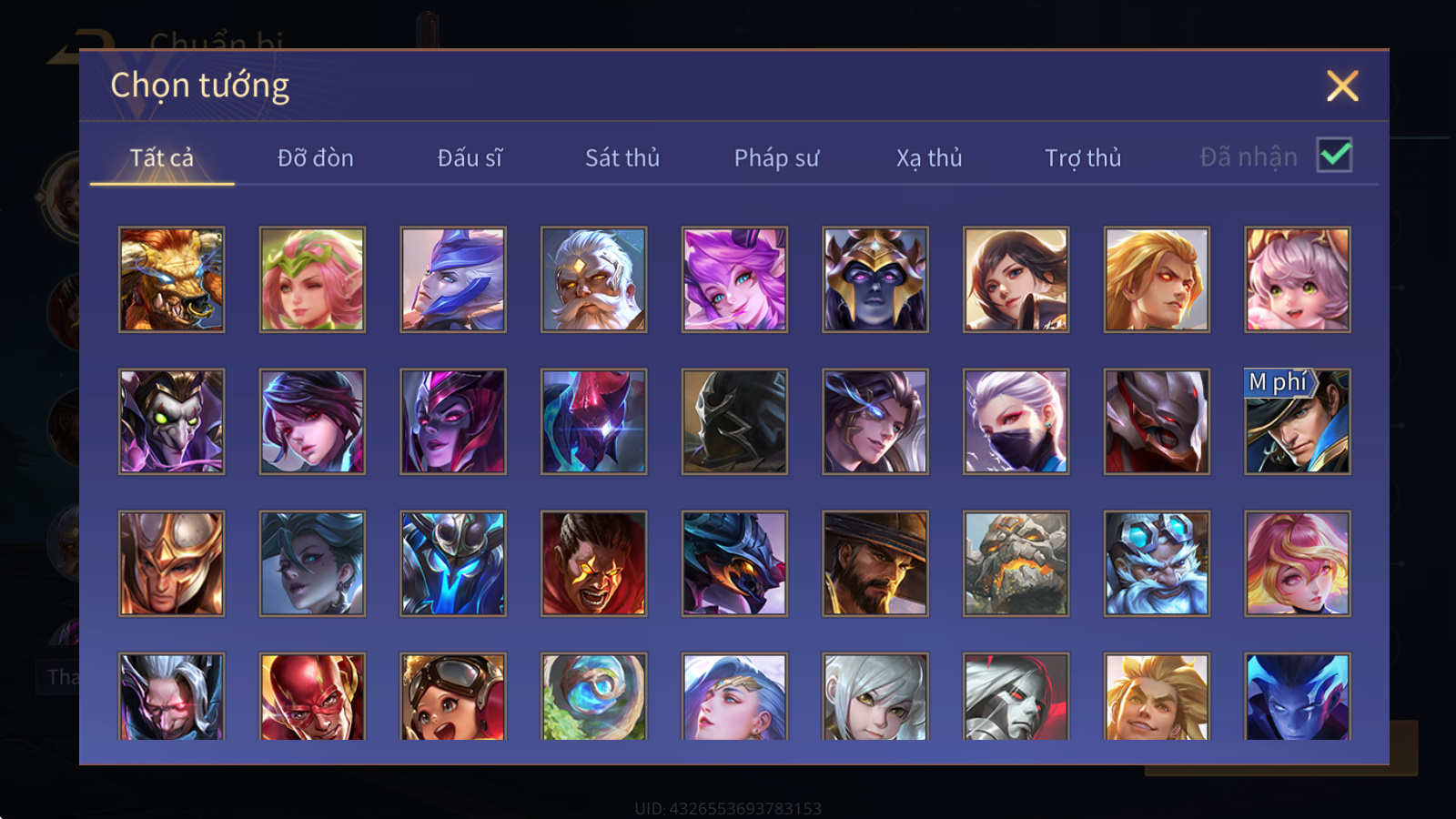Open the Trợ thủ tab
Screen dimensions: 1456x819
tap(1083, 158)
